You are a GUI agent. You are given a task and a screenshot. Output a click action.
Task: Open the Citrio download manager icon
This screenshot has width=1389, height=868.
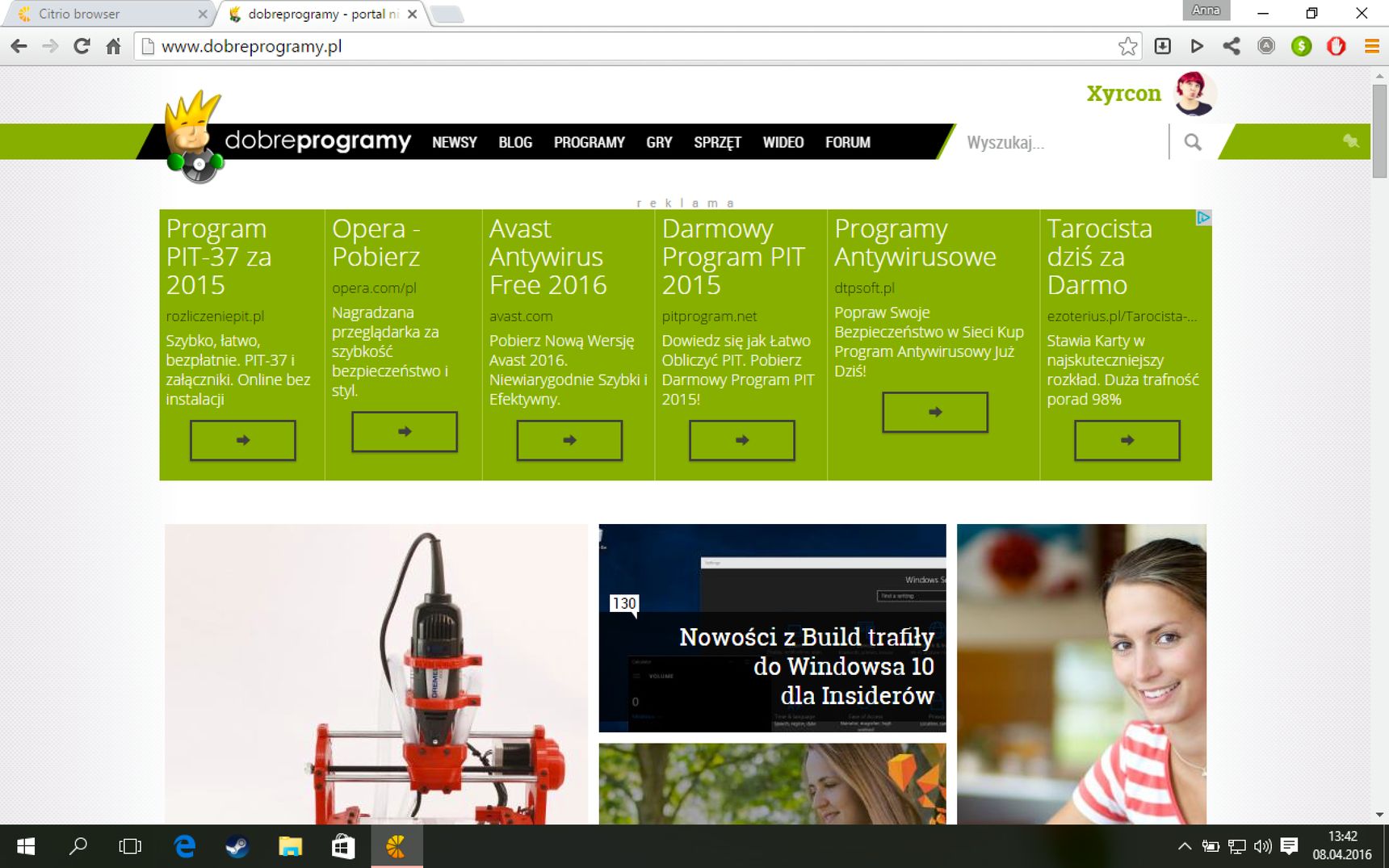tap(1162, 46)
